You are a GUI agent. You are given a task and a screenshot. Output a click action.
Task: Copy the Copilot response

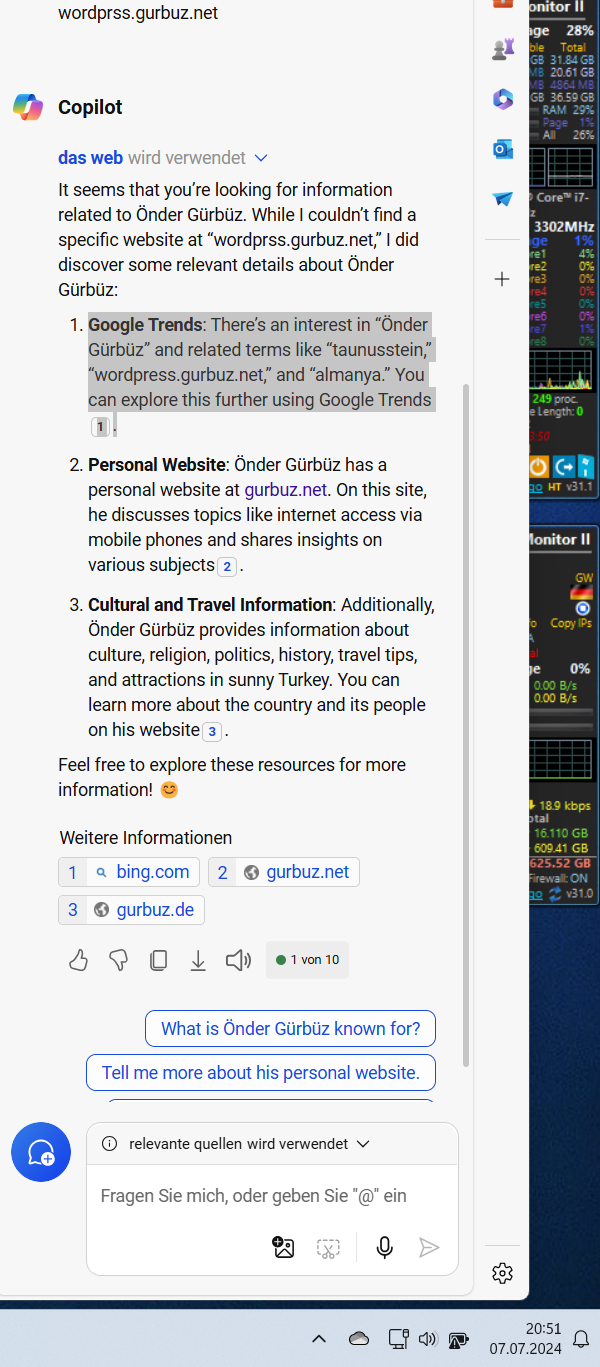click(158, 961)
